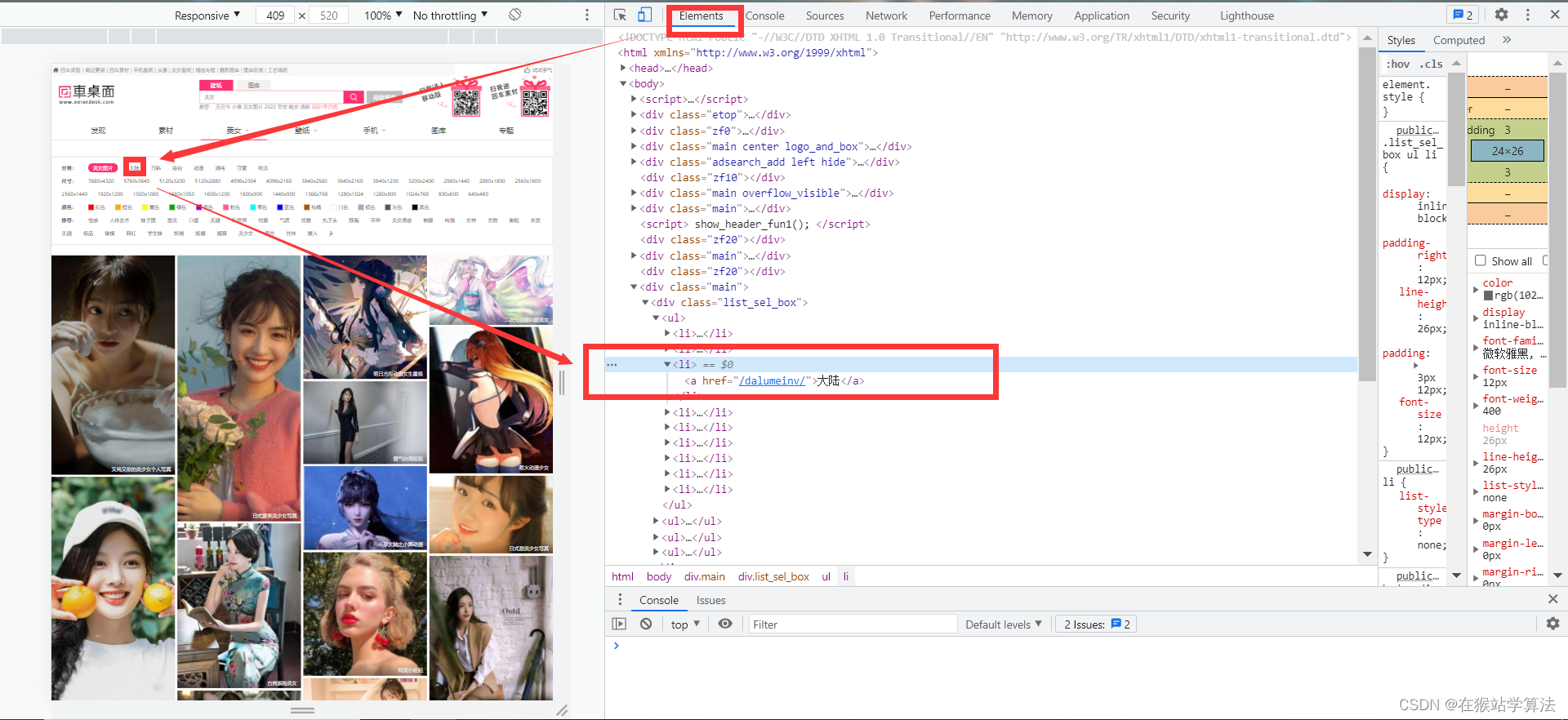Open the Responsive device dropdown
Image resolution: width=1568 pixels, height=720 pixels.
point(207,15)
